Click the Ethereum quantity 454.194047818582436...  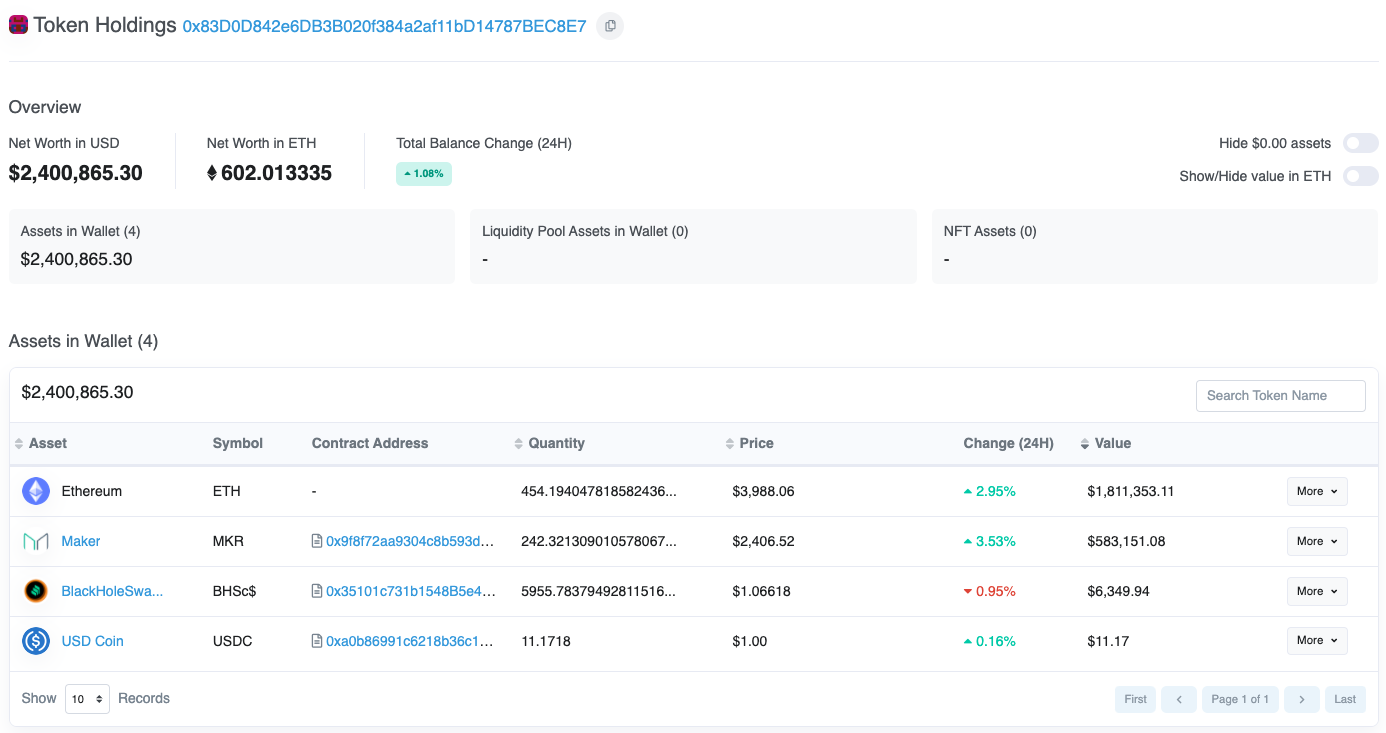tap(599, 491)
